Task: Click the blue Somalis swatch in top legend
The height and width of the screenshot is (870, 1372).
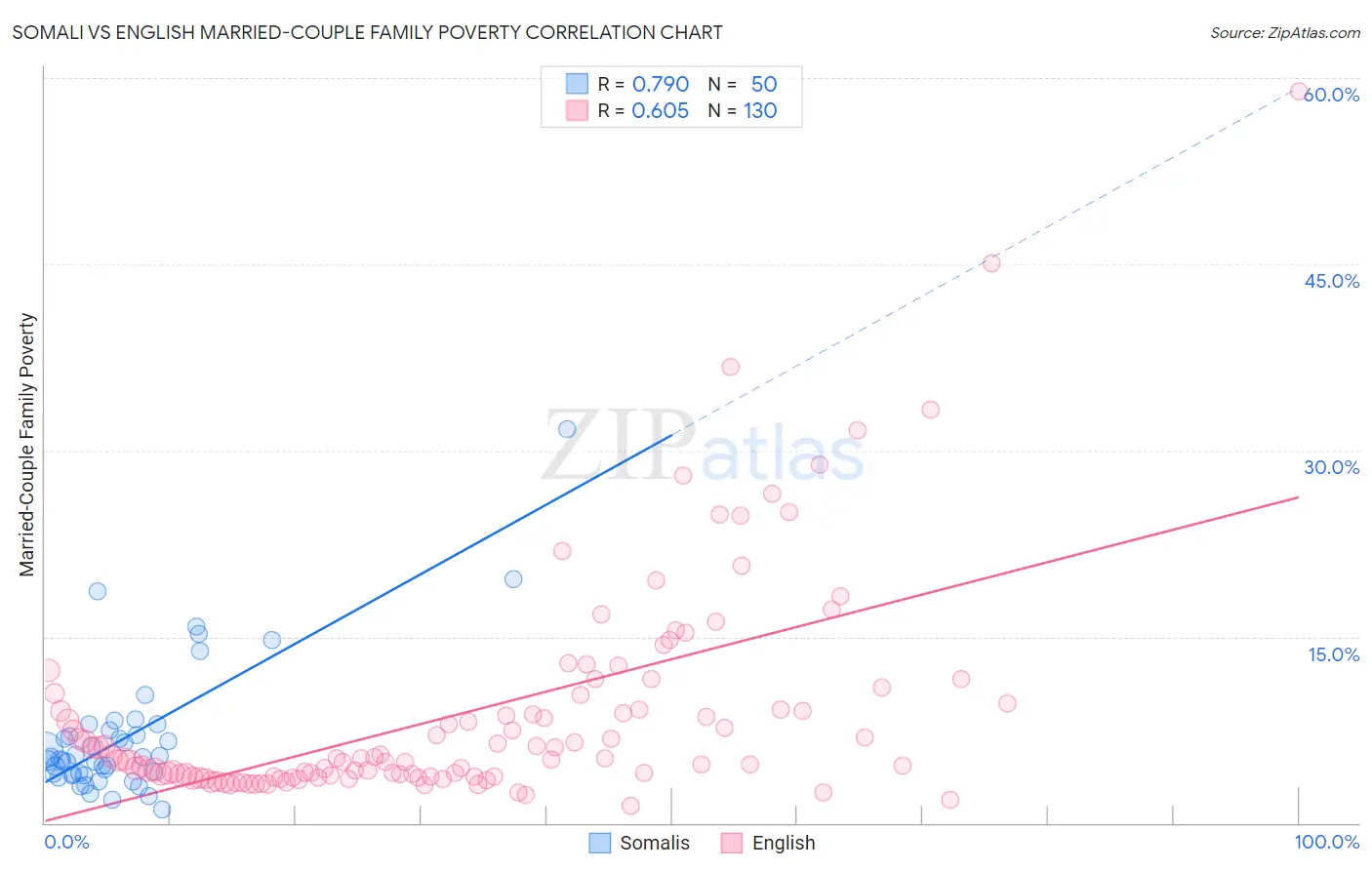Action: coord(578,84)
